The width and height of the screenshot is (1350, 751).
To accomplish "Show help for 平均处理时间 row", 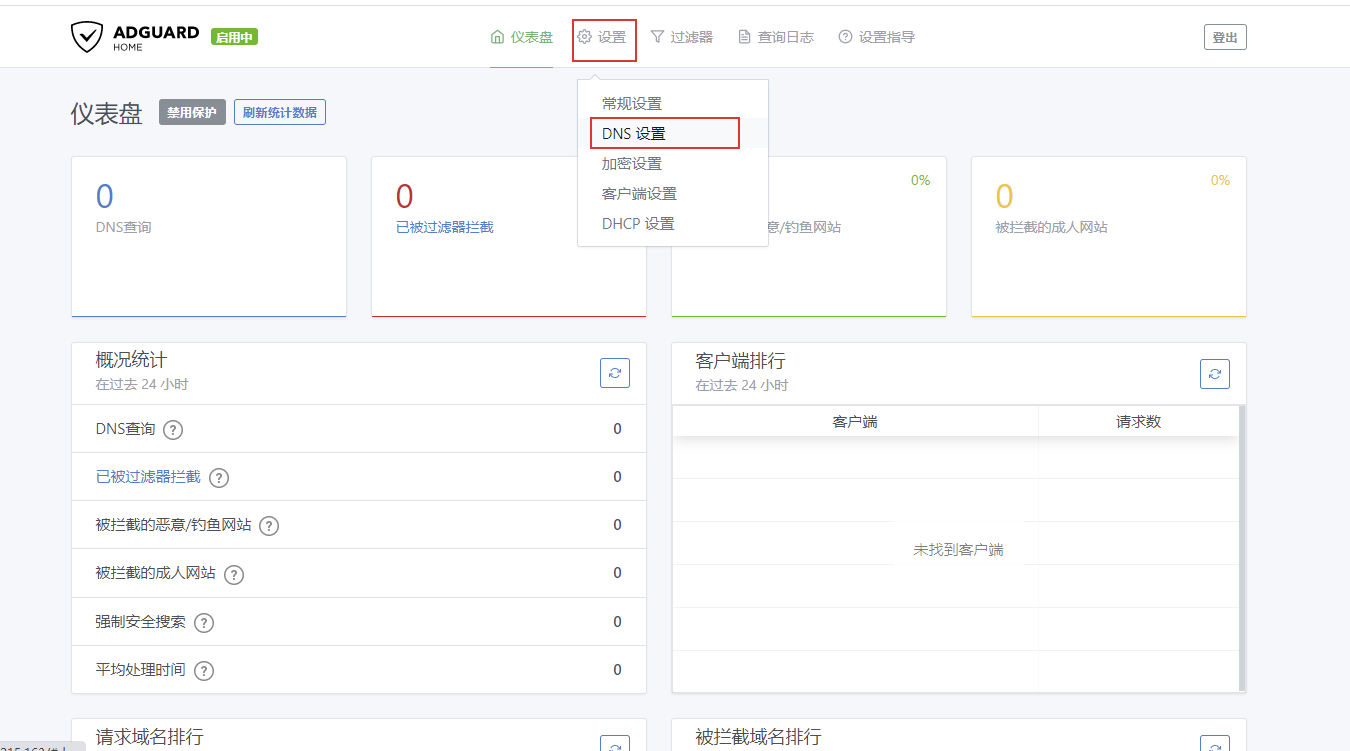I will pyautogui.click(x=204, y=670).
